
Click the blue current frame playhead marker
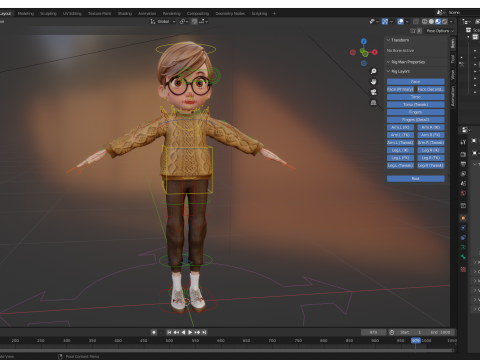416,340
